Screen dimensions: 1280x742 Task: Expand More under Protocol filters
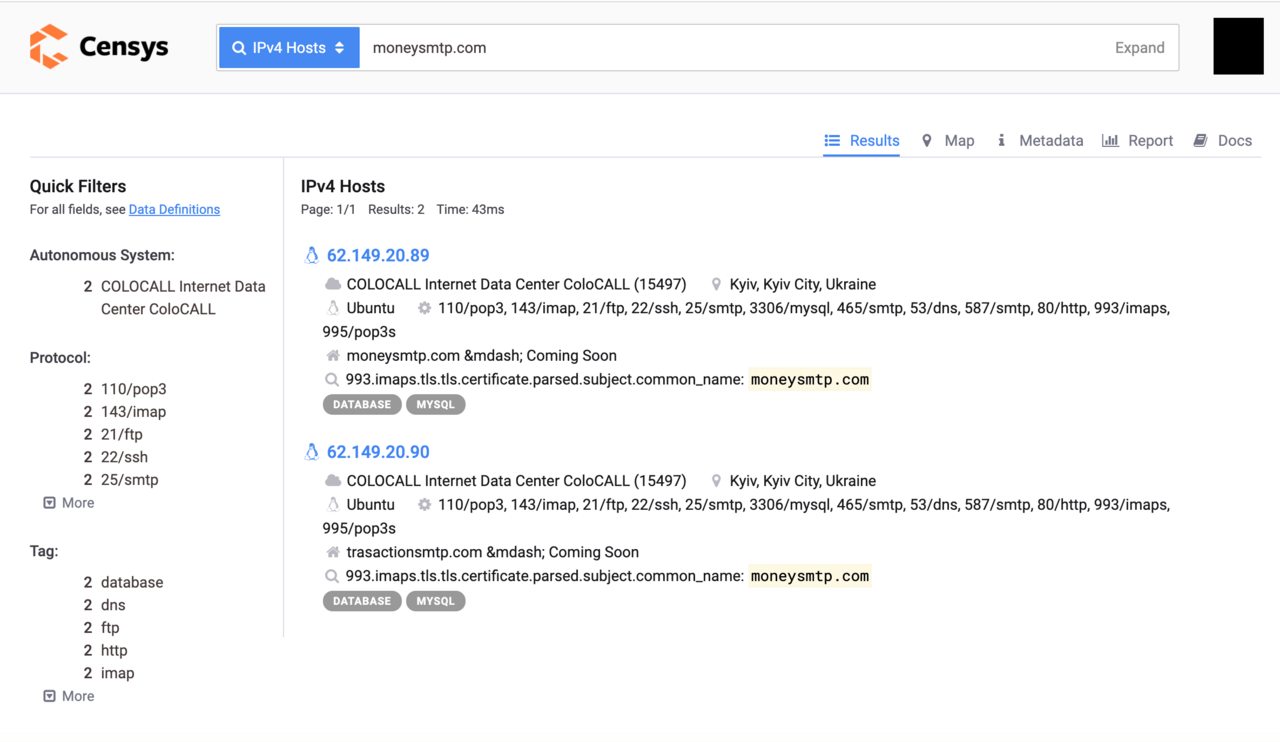coord(68,503)
